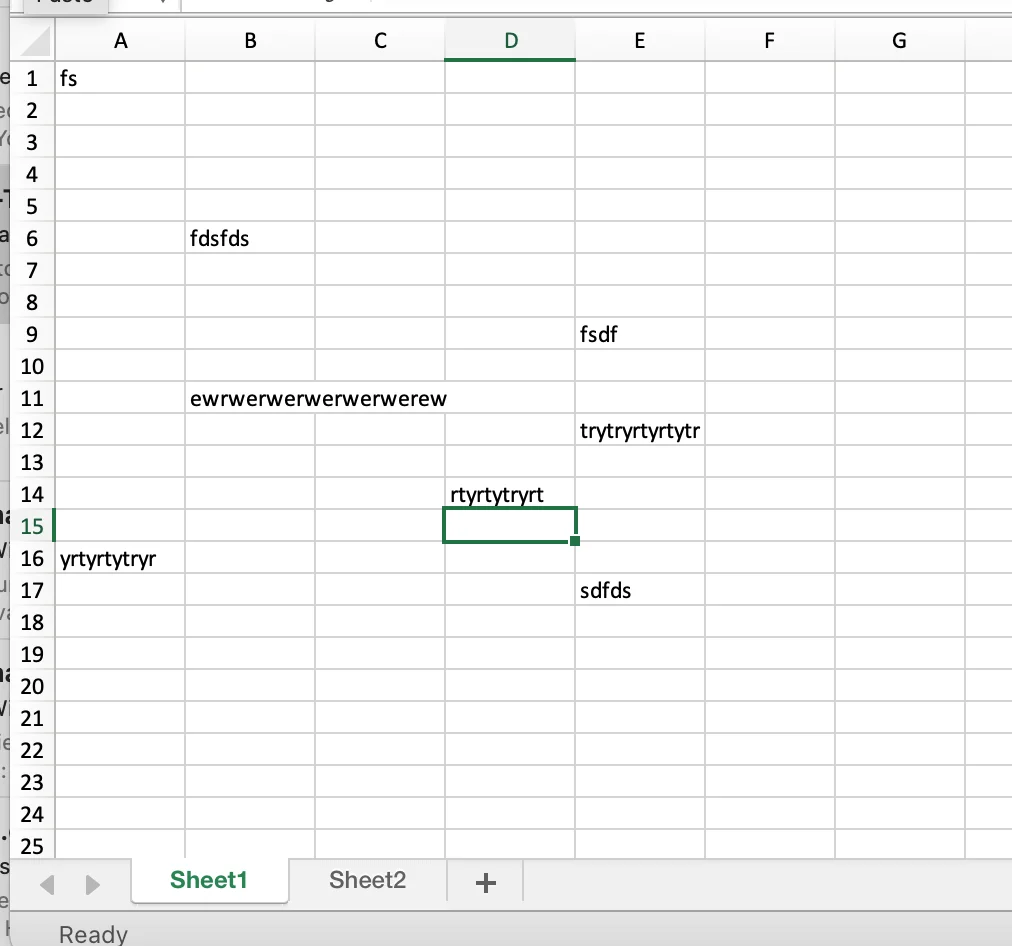Select cell with 'ewrwerwerwerwerwerew'

(x=249, y=399)
